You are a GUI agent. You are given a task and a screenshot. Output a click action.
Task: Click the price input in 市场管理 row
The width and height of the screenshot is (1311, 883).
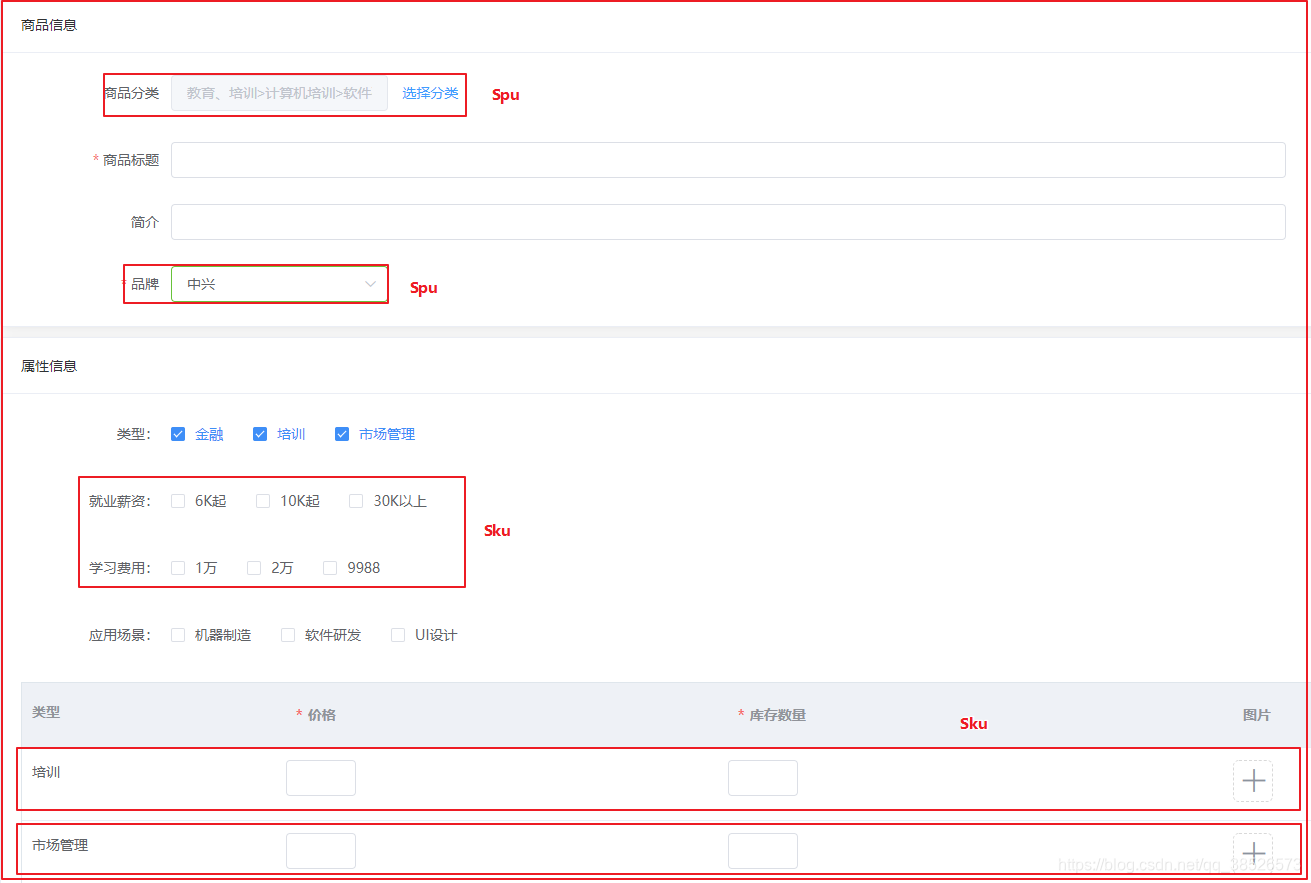(321, 851)
